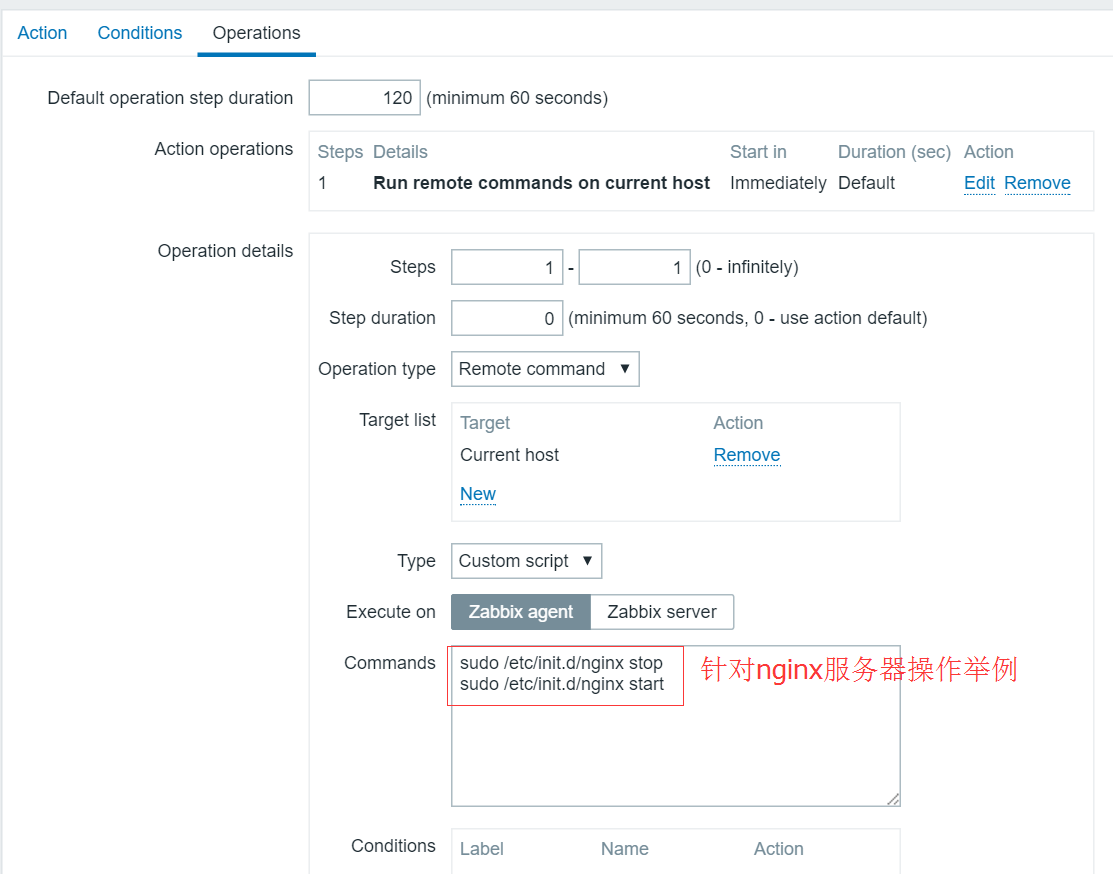Image resolution: width=1113 pixels, height=874 pixels.
Task: Open the Conditions tab
Action: tap(139, 33)
